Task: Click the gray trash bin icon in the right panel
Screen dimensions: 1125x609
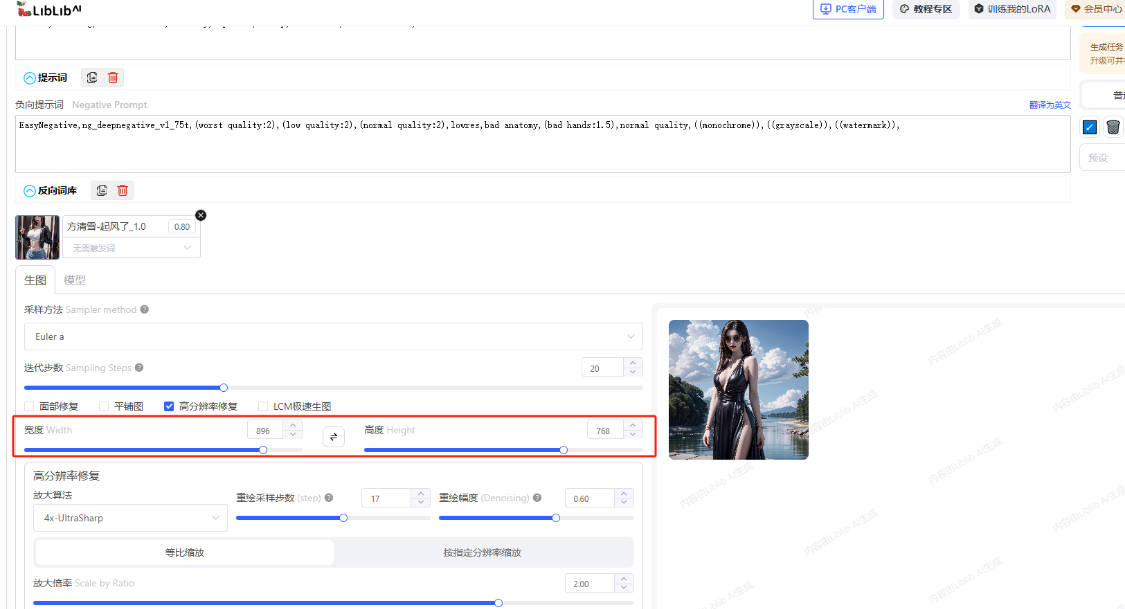Action: 1112,127
